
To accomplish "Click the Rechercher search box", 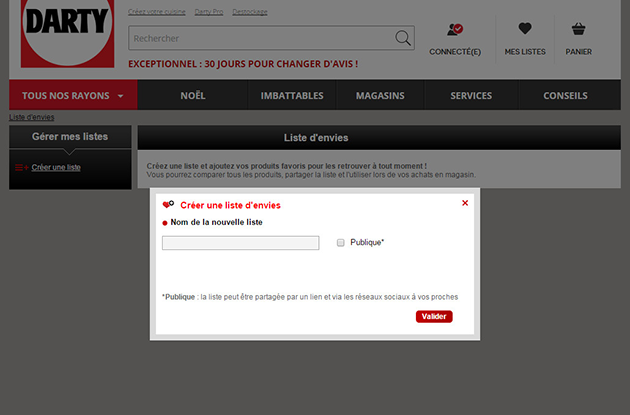I will (260, 38).
